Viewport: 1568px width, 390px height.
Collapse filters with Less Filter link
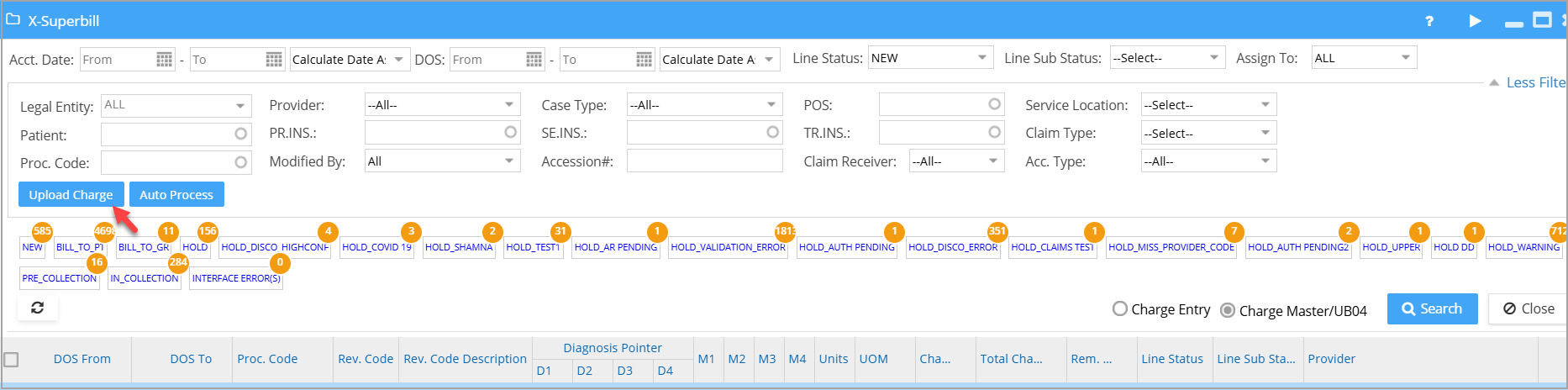1534,82
